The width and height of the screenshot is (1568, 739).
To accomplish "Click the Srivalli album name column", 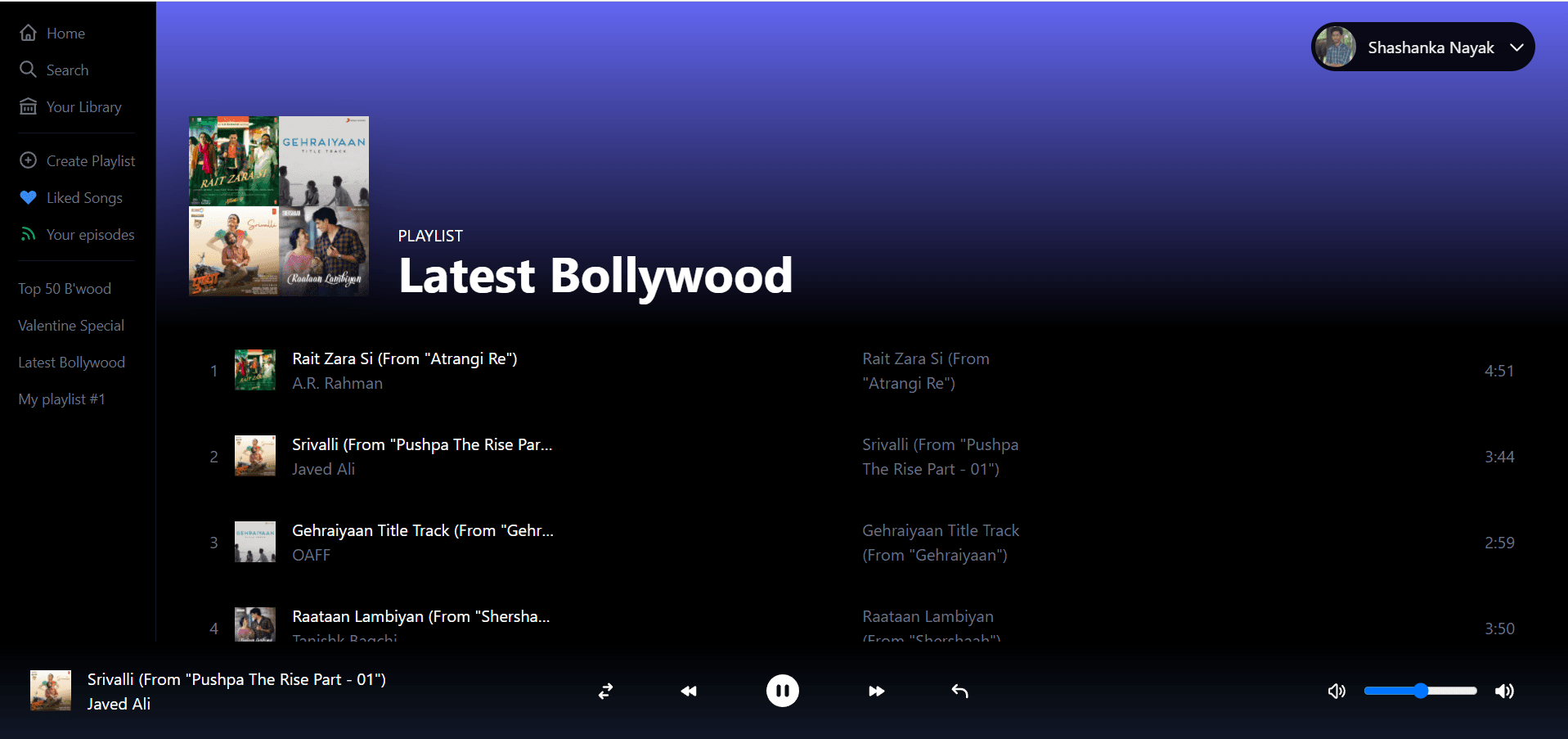I will point(940,457).
